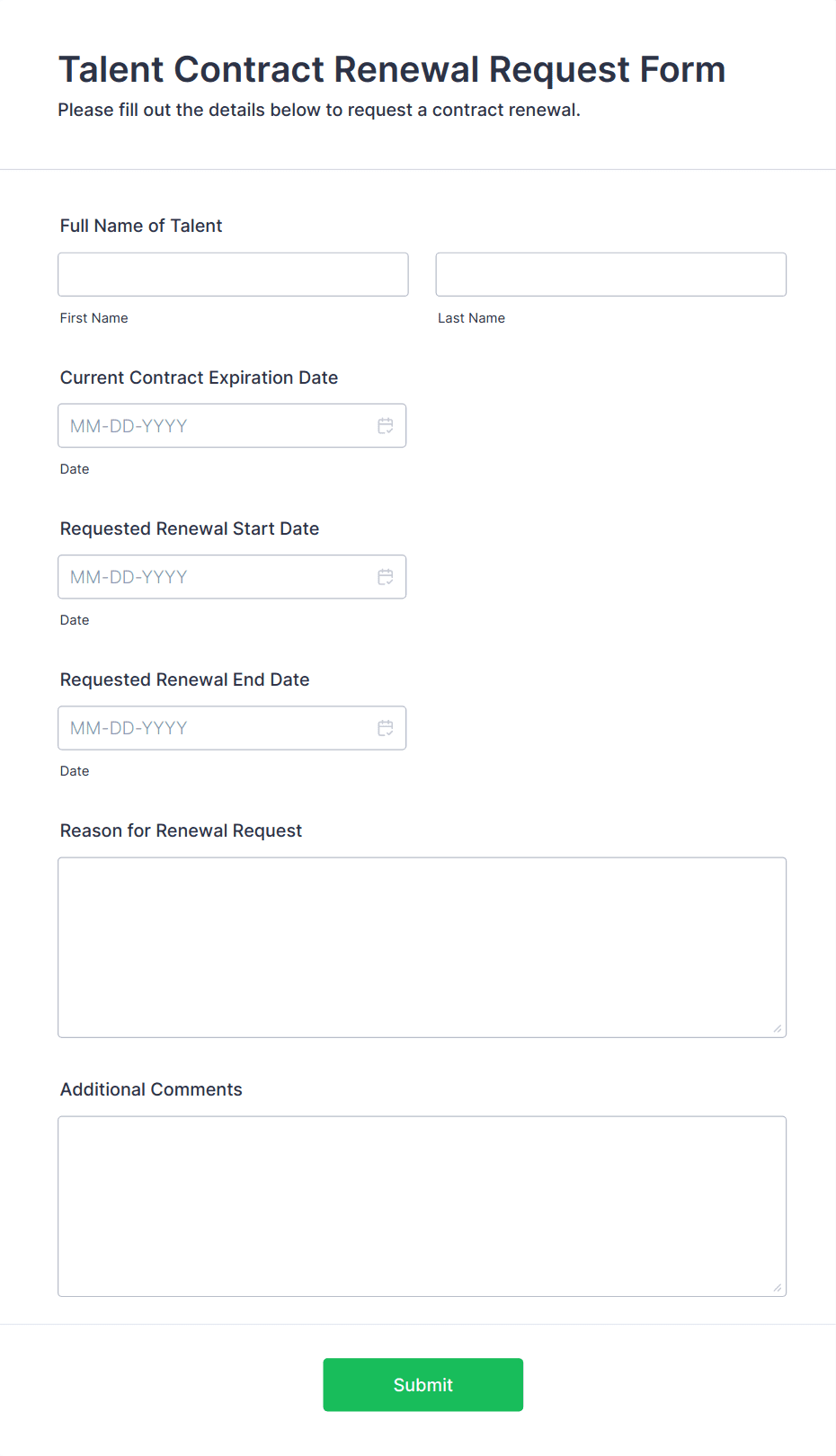Open the Current Contract Expiration Date calendar picker
This screenshot has width=836, height=1456.
[x=386, y=425]
